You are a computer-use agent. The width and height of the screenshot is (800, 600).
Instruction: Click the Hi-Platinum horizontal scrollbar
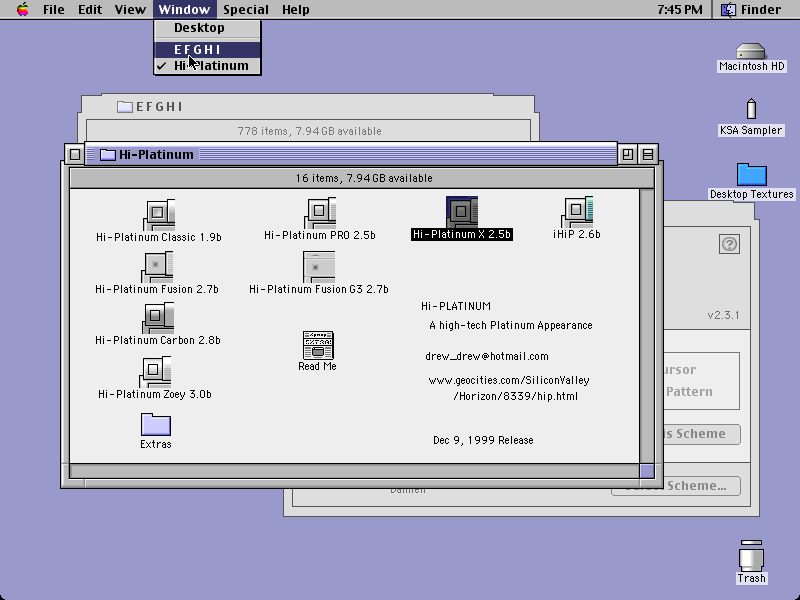(355, 470)
